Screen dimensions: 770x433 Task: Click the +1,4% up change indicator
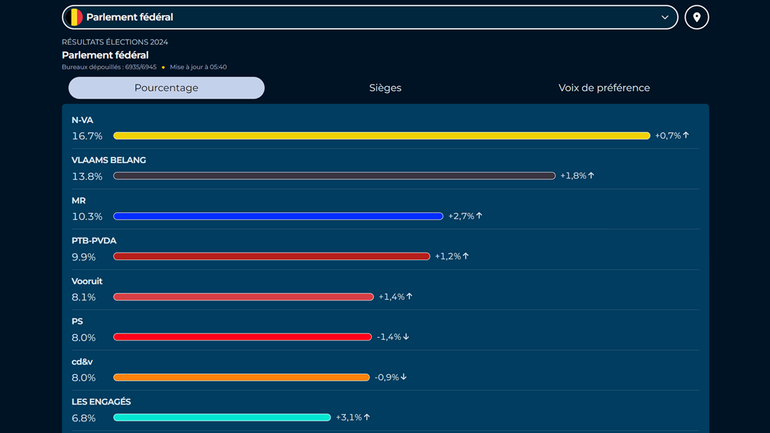point(396,297)
